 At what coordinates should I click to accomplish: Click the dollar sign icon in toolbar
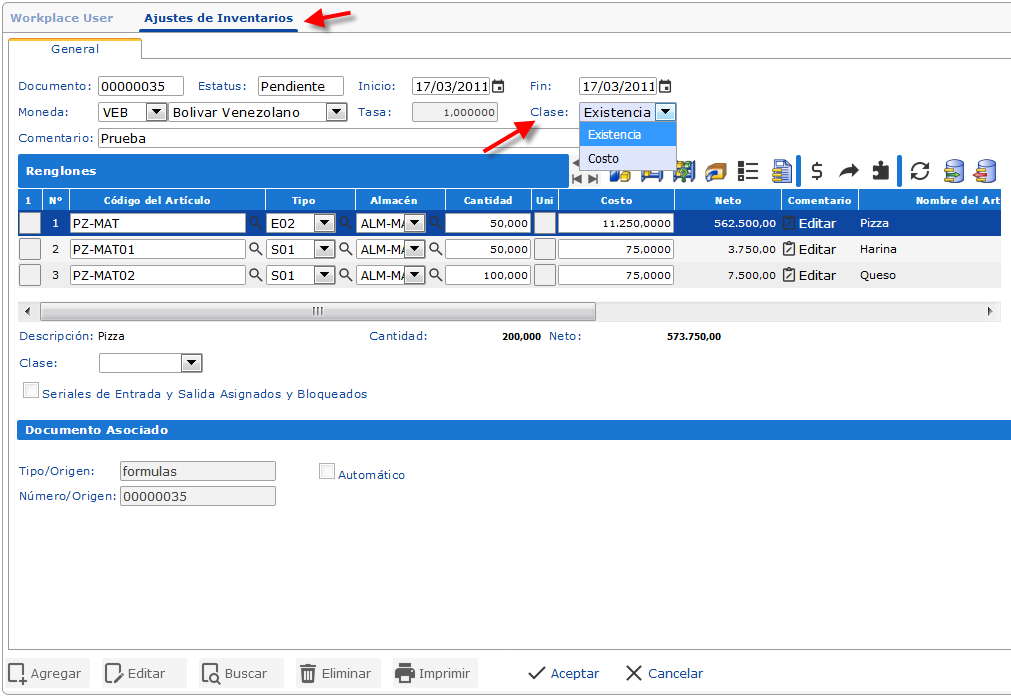[817, 171]
